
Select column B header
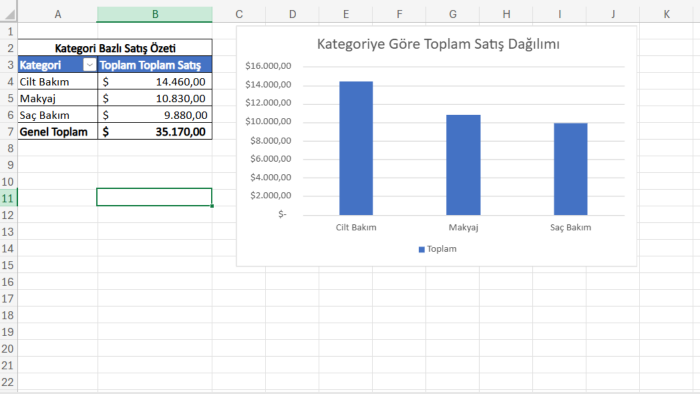[x=155, y=14]
